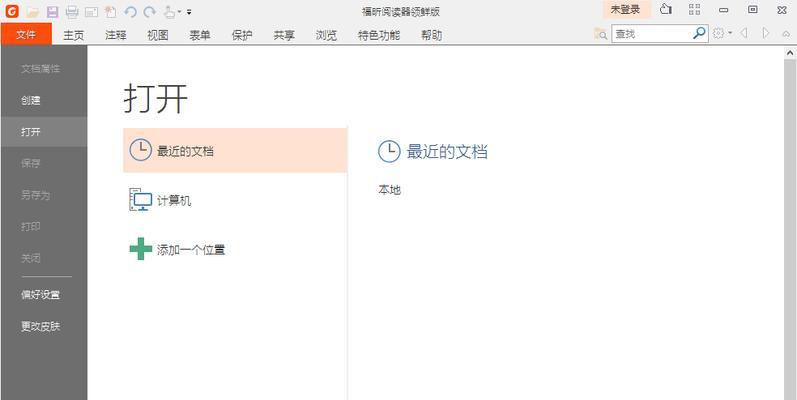Switch to the 特色功能 ribbon tab
This screenshot has height=400, width=797.
pyautogui.click(x=379, y=35)
